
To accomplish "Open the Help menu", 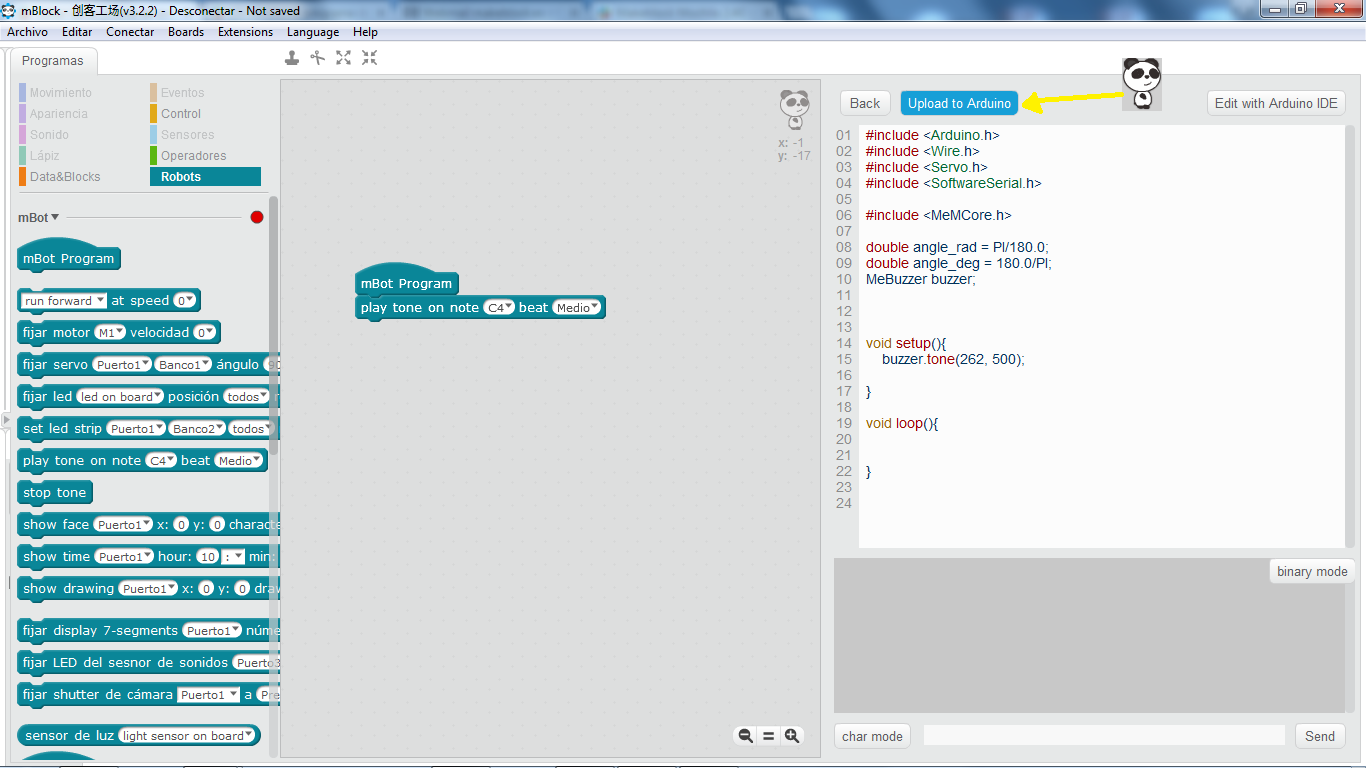I will coord(365,32).
